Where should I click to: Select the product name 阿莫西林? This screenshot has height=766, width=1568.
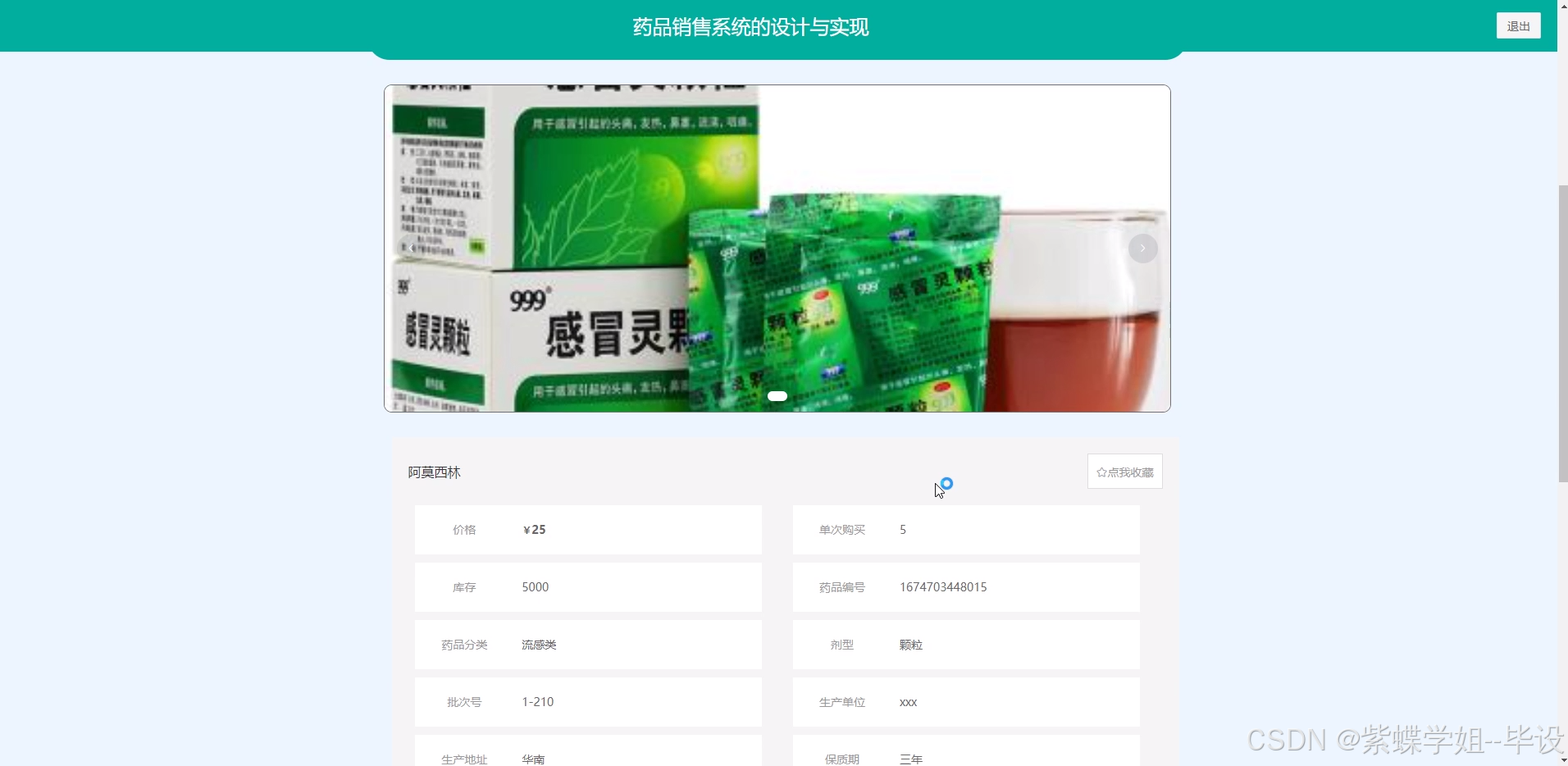coord(435,472)
